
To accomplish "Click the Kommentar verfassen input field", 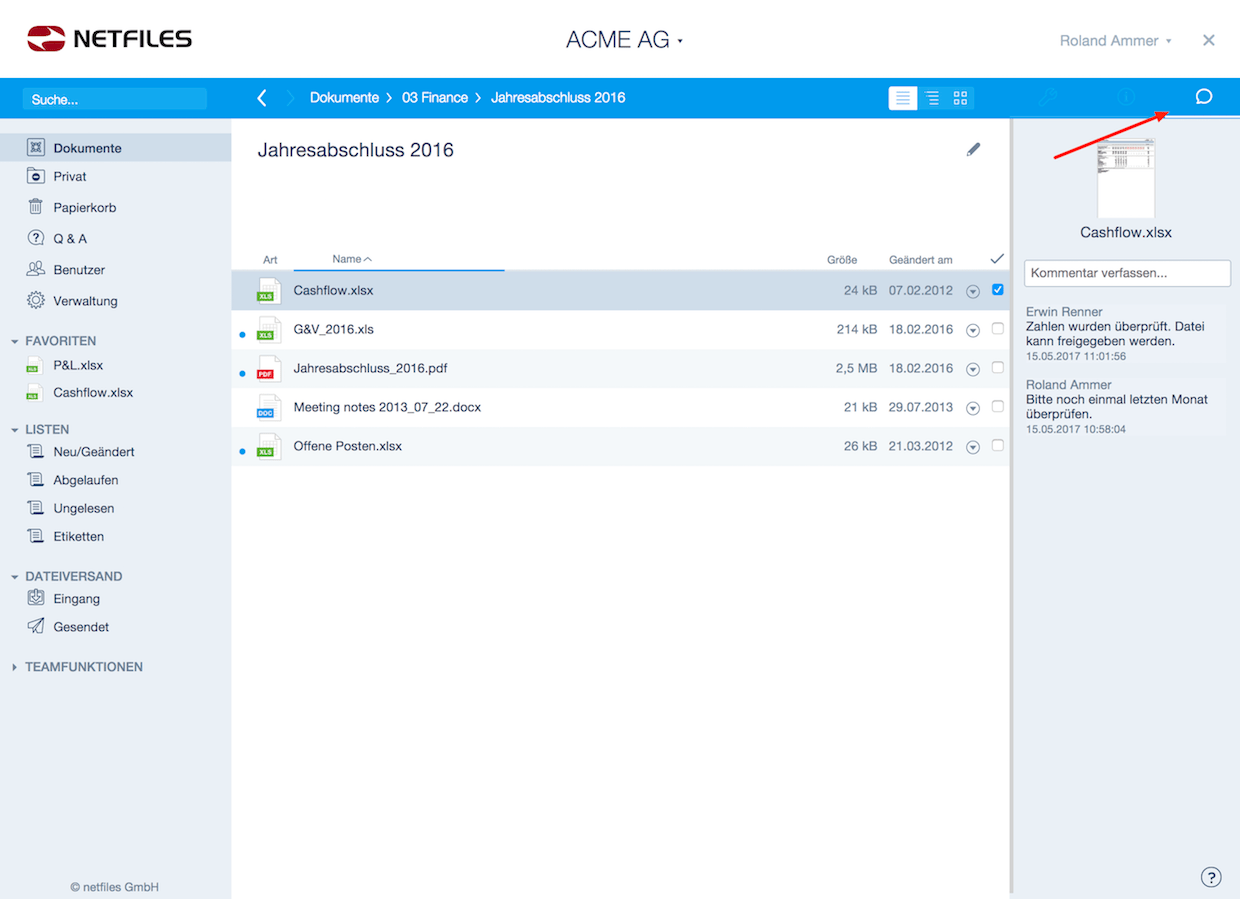I will click(x=1127, y=273).
